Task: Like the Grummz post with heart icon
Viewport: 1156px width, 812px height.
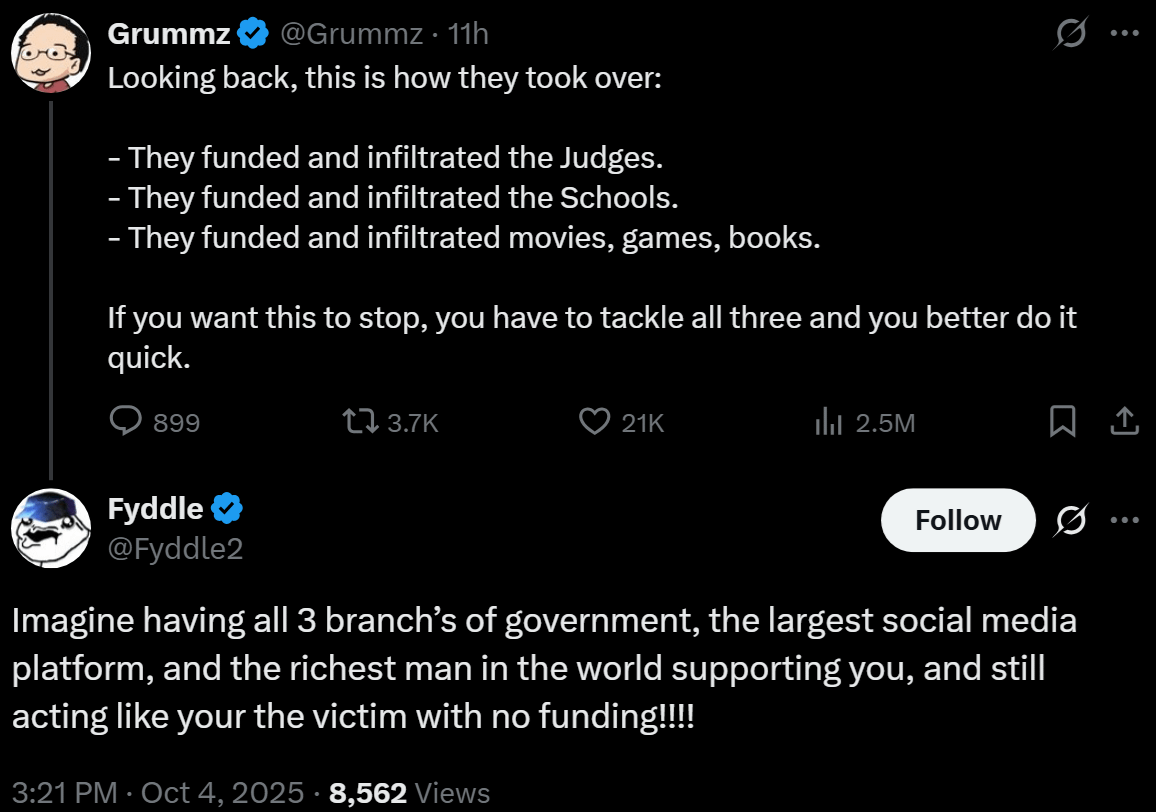Action: (595, 422)
